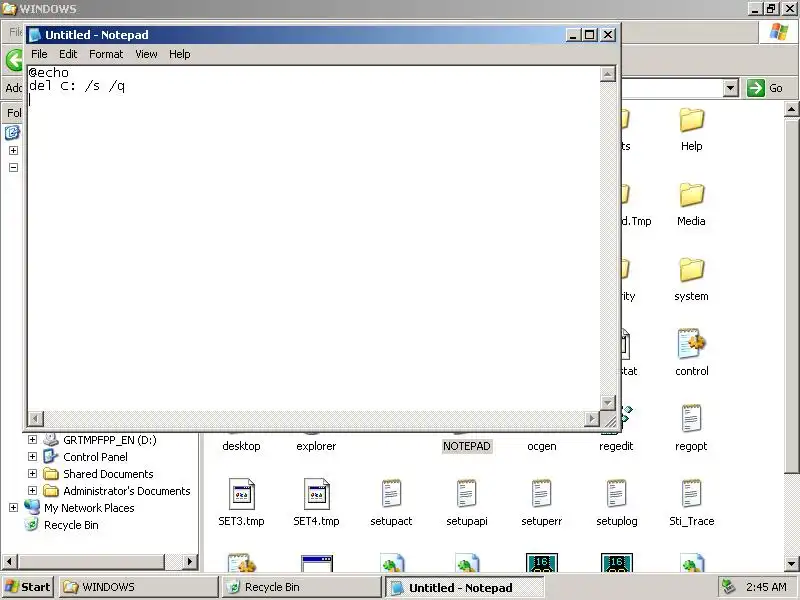Open the Explorer address bar dropdown arrow
This screenshot has height=600, width=800.
[731, 88]
